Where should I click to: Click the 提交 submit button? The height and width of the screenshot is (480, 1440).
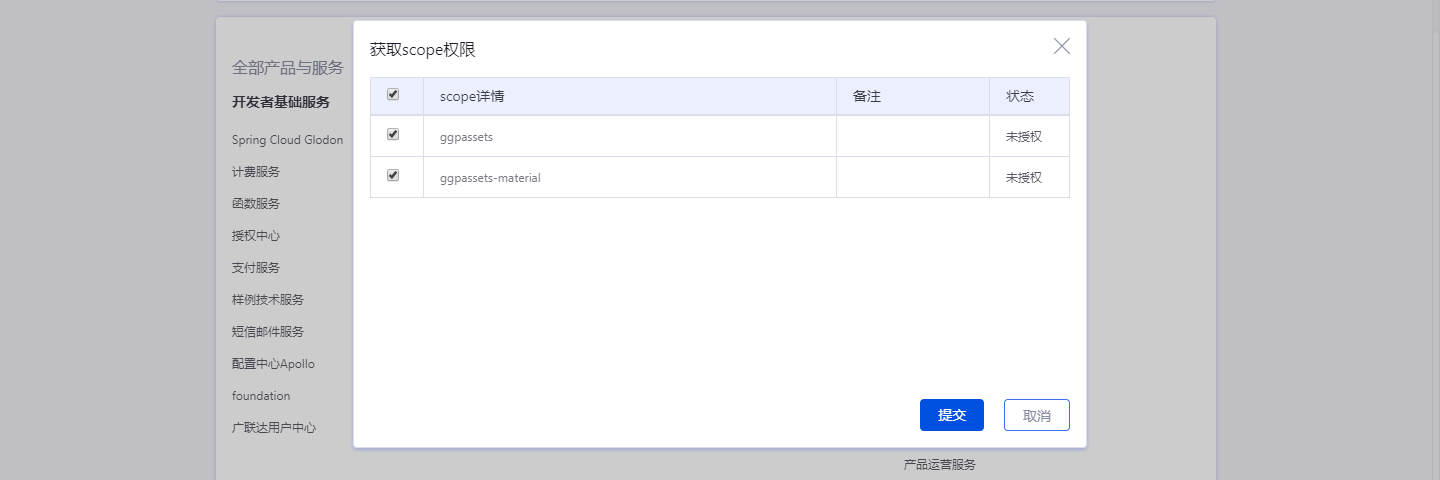[x=951, y=415]
